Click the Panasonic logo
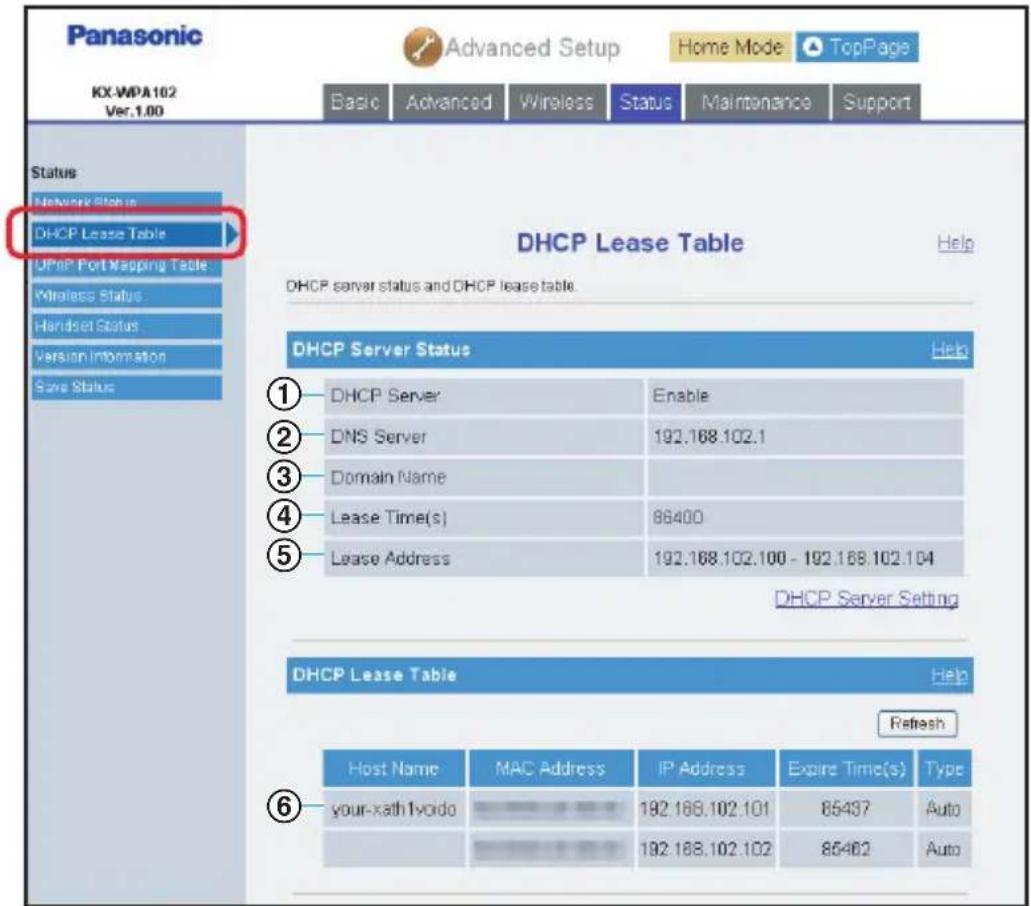The height and width of the screenshot is (906, 1031). pos(135,36)
